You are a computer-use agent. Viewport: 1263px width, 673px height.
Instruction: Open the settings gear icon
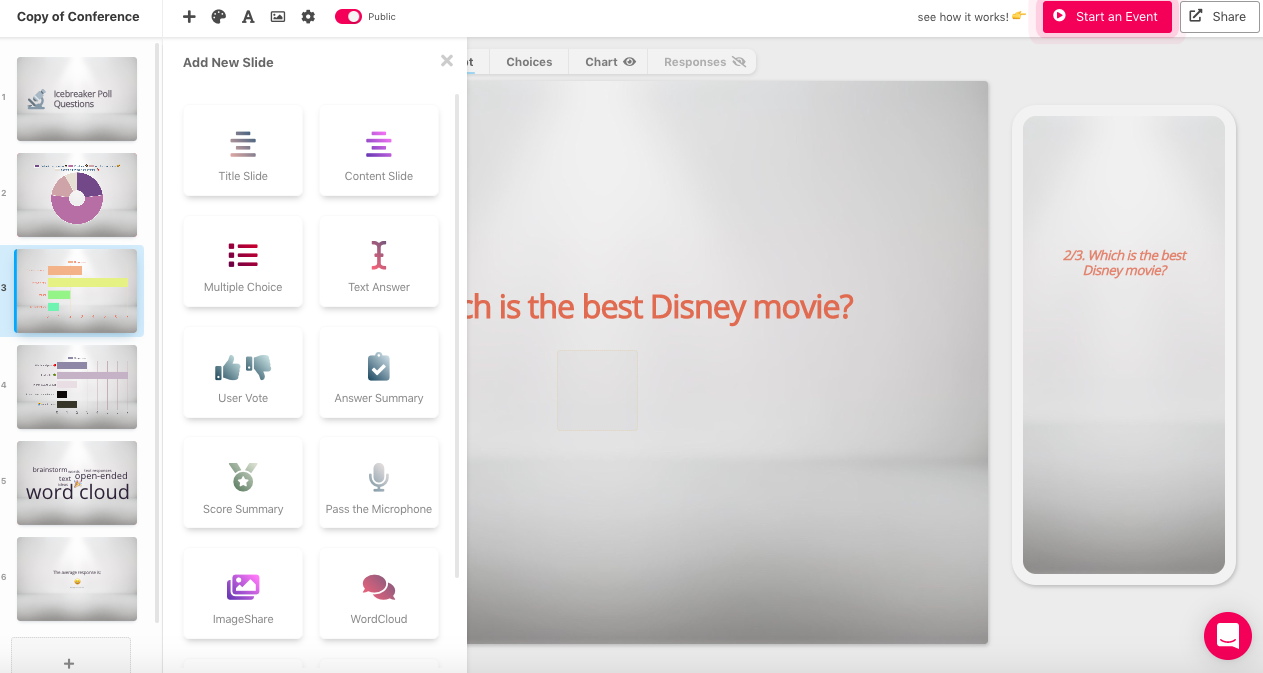pos(308,17)
